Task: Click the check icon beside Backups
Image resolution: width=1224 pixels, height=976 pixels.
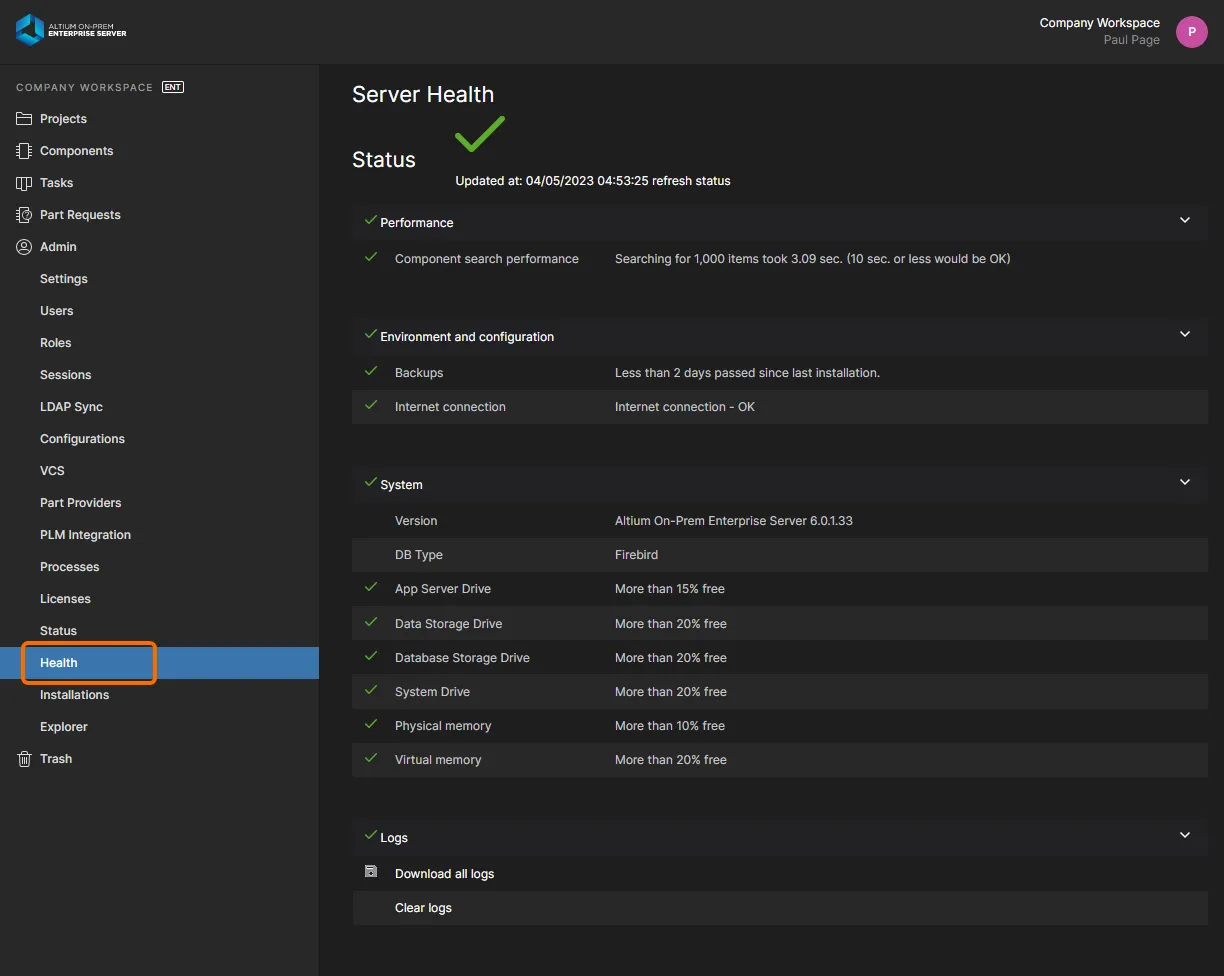Action: tap(371, 371)
